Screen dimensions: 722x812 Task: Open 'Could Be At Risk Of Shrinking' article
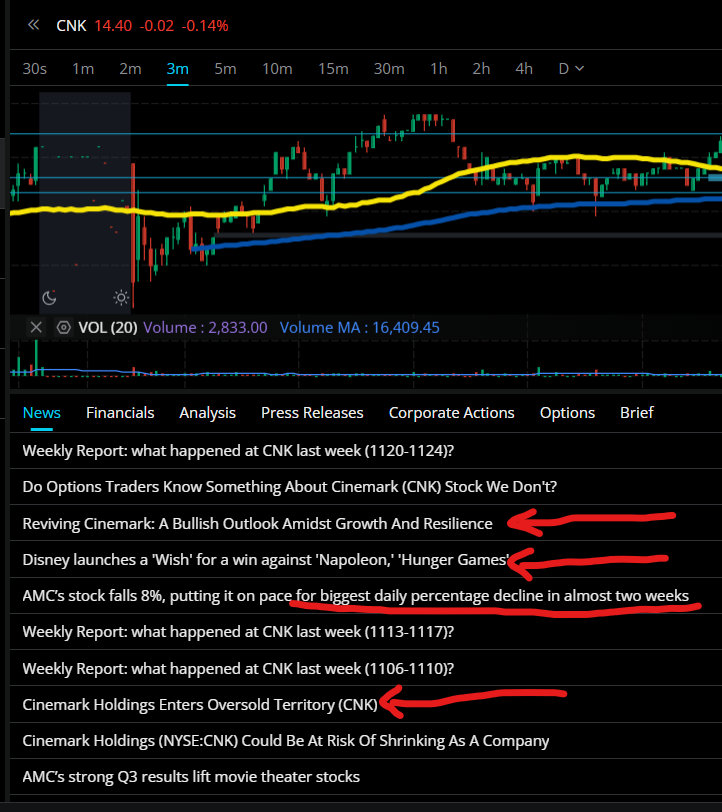pyautogui.click(x=366, y=741)
